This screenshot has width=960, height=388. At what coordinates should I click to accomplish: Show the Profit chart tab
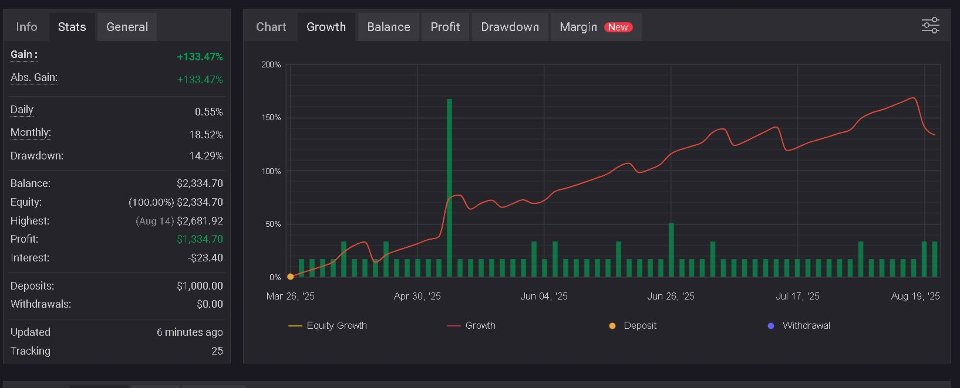point(445,27)
